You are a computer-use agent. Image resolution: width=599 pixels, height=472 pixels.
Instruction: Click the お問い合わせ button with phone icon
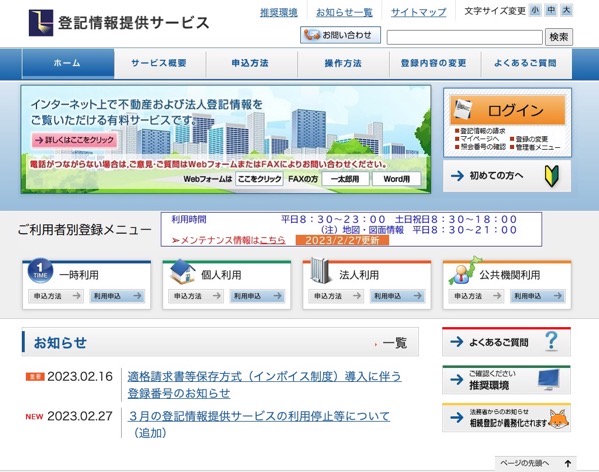click(x=340, y=35)
